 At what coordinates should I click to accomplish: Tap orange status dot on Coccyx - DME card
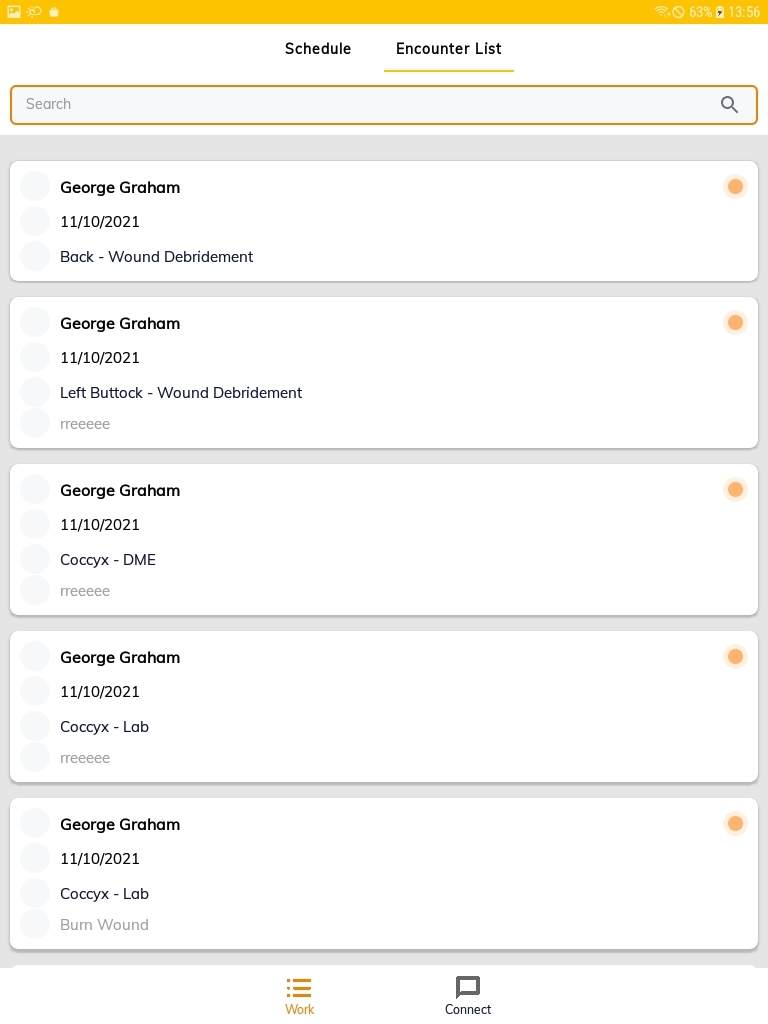pos(735,490)
